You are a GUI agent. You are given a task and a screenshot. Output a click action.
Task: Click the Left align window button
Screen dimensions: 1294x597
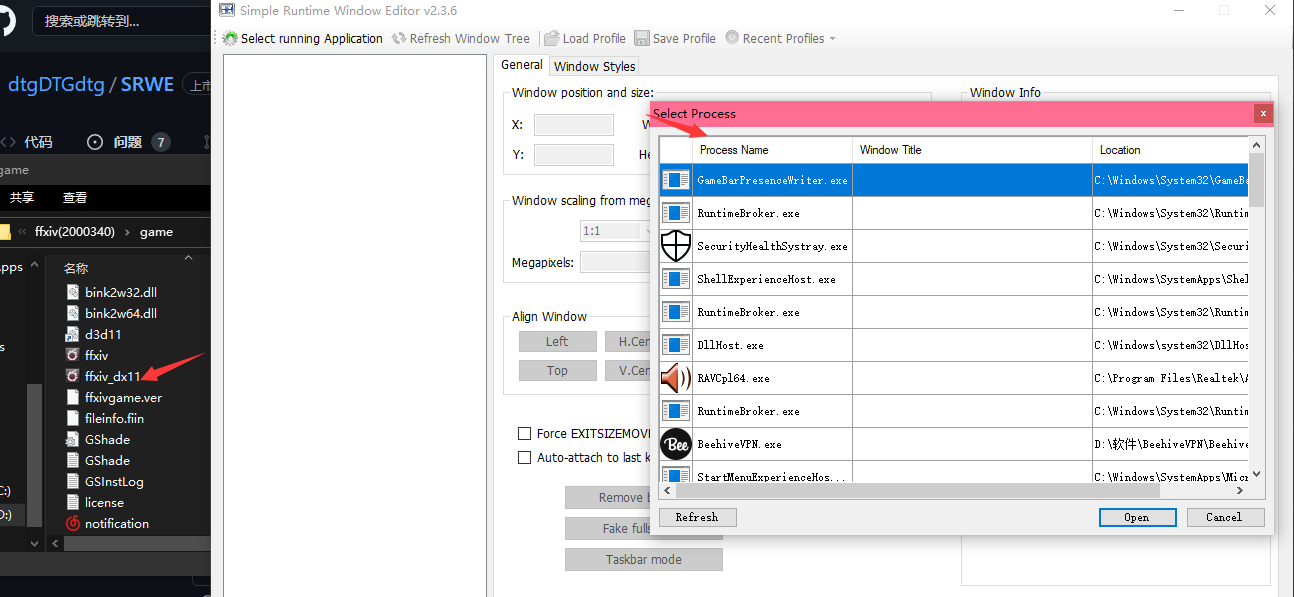(557, 342)
